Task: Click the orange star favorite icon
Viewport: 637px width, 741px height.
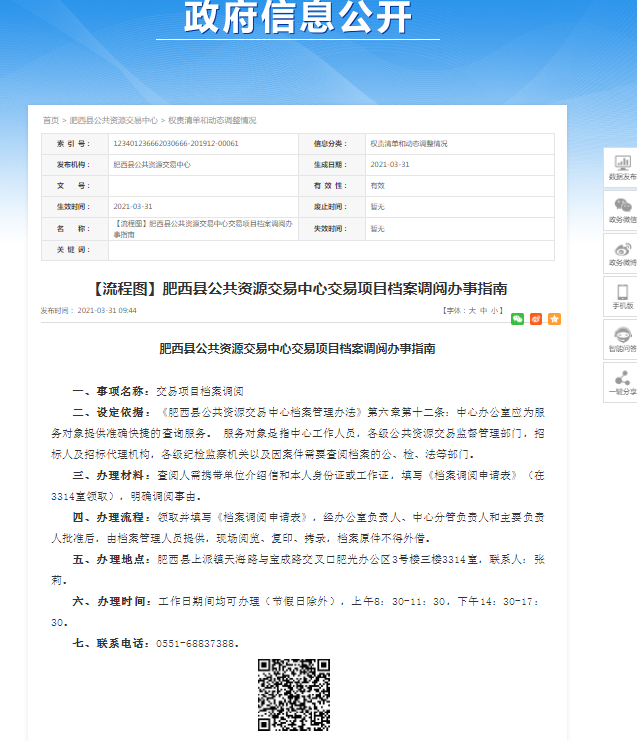Action: pyautogui.click(x=554, y=319)
